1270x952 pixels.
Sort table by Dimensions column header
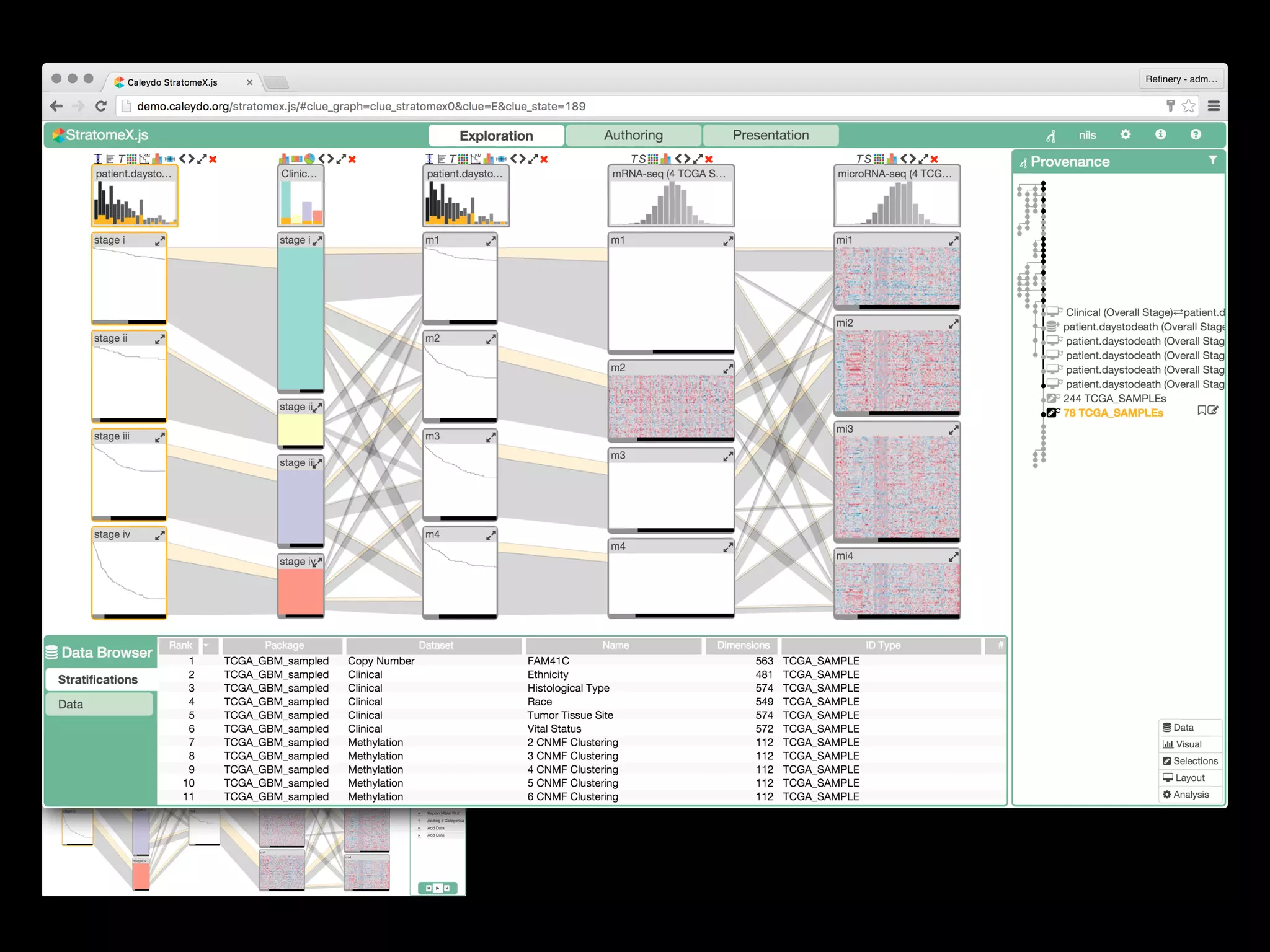pyautogui.click(x=743, y=646)
